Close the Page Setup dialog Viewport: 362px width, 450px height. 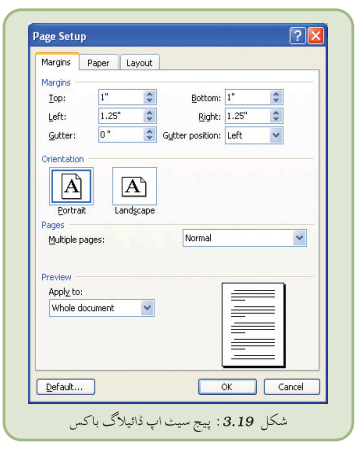point(316,36)
